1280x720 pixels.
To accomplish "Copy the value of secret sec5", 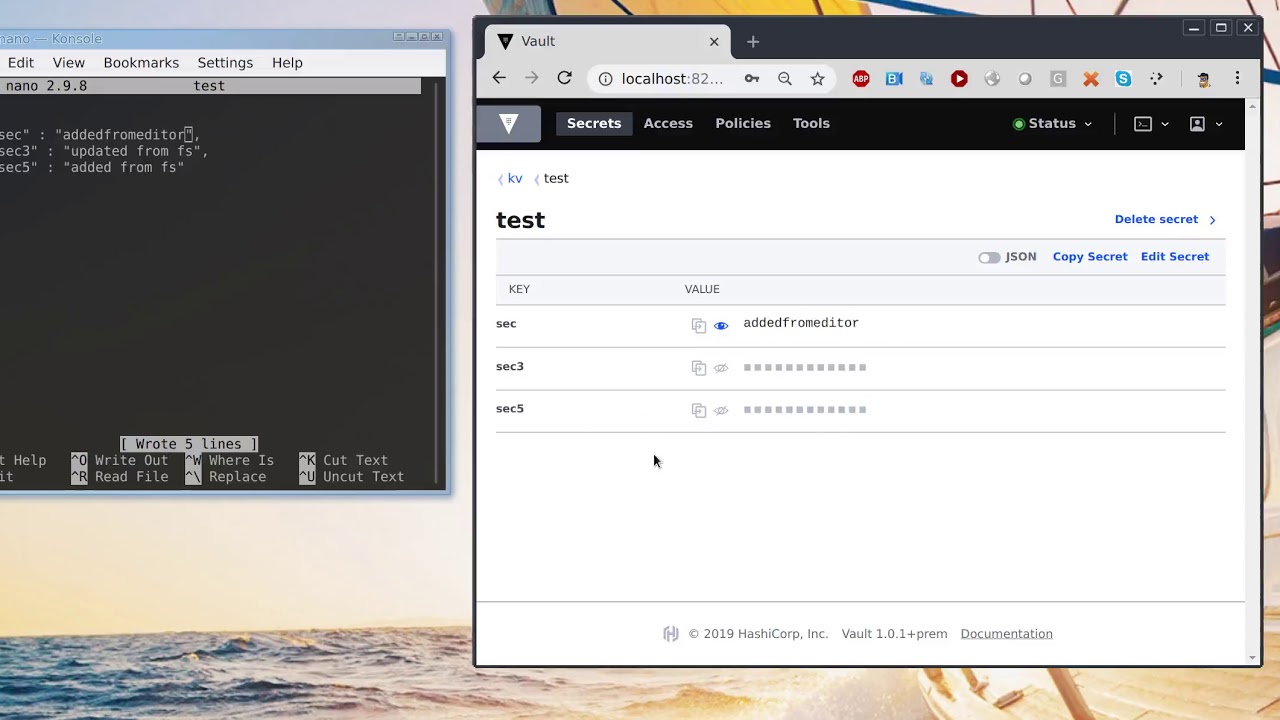I will click(x=698, y=409).
